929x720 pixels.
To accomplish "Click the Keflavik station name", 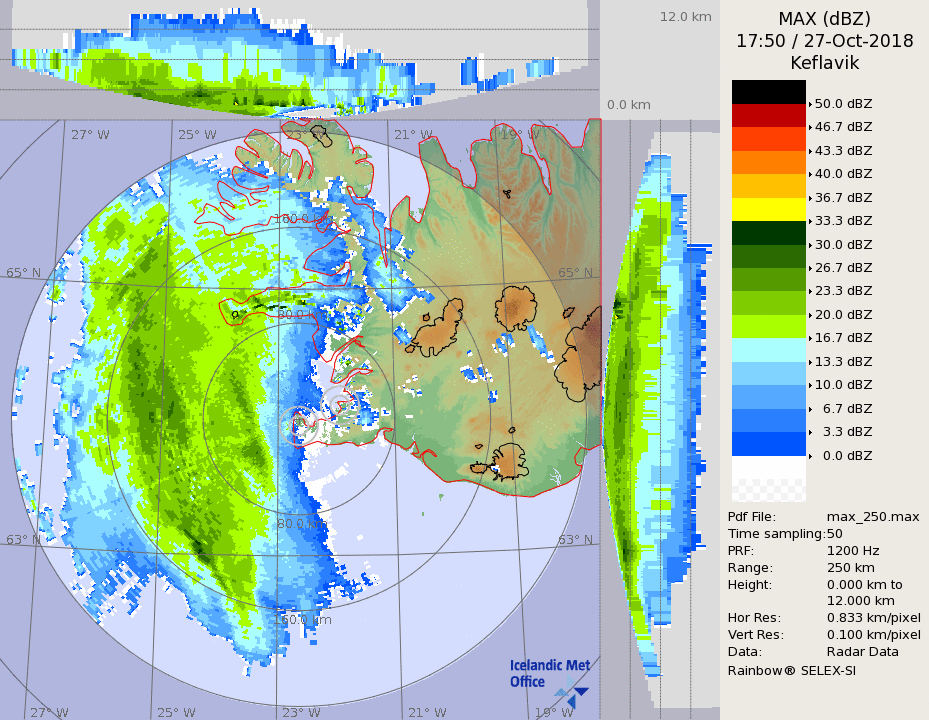I will pos(824,61).
